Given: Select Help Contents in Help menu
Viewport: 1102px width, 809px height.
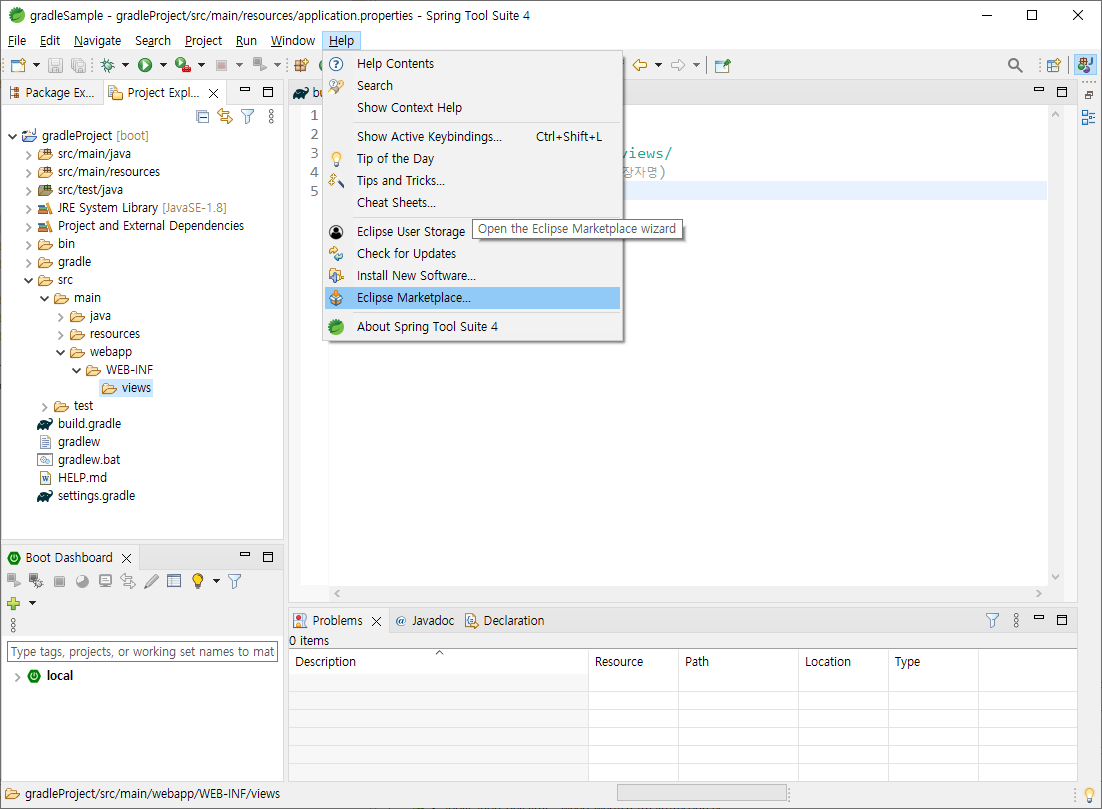Looking at the screenshot, I should tap(472, 64).
